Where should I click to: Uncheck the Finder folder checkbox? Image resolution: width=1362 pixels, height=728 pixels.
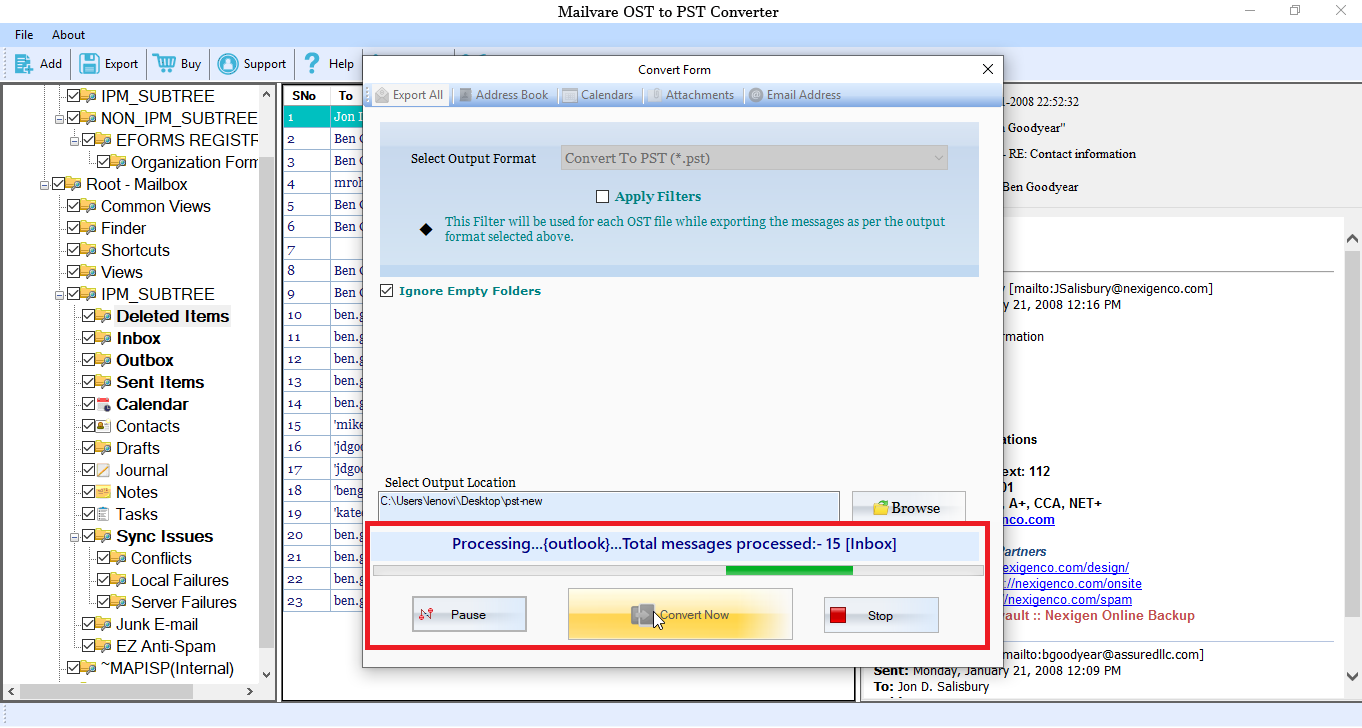[x=73, y=228]
